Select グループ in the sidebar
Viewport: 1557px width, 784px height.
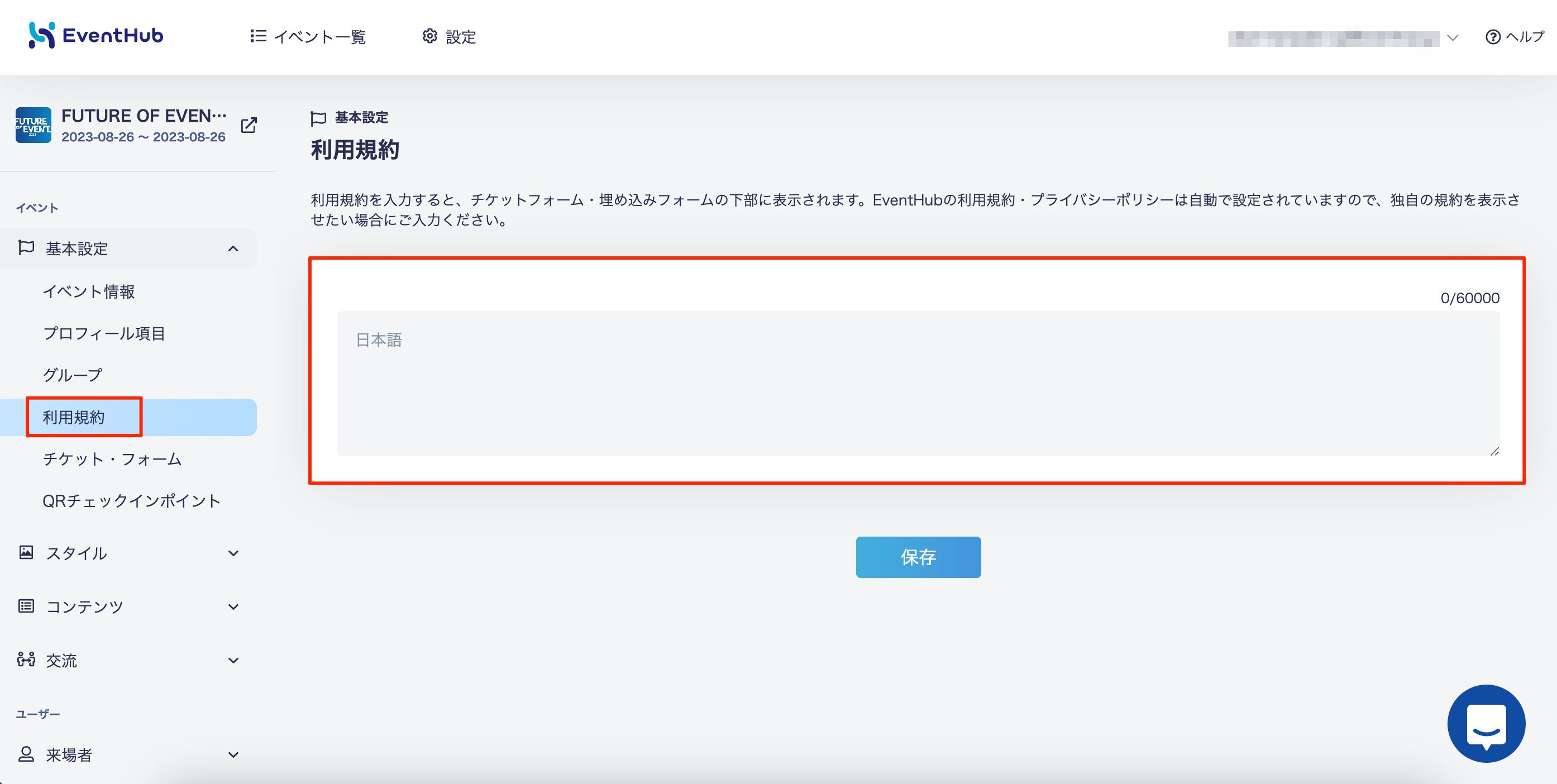pyautogui.click(x=73, y=375)
